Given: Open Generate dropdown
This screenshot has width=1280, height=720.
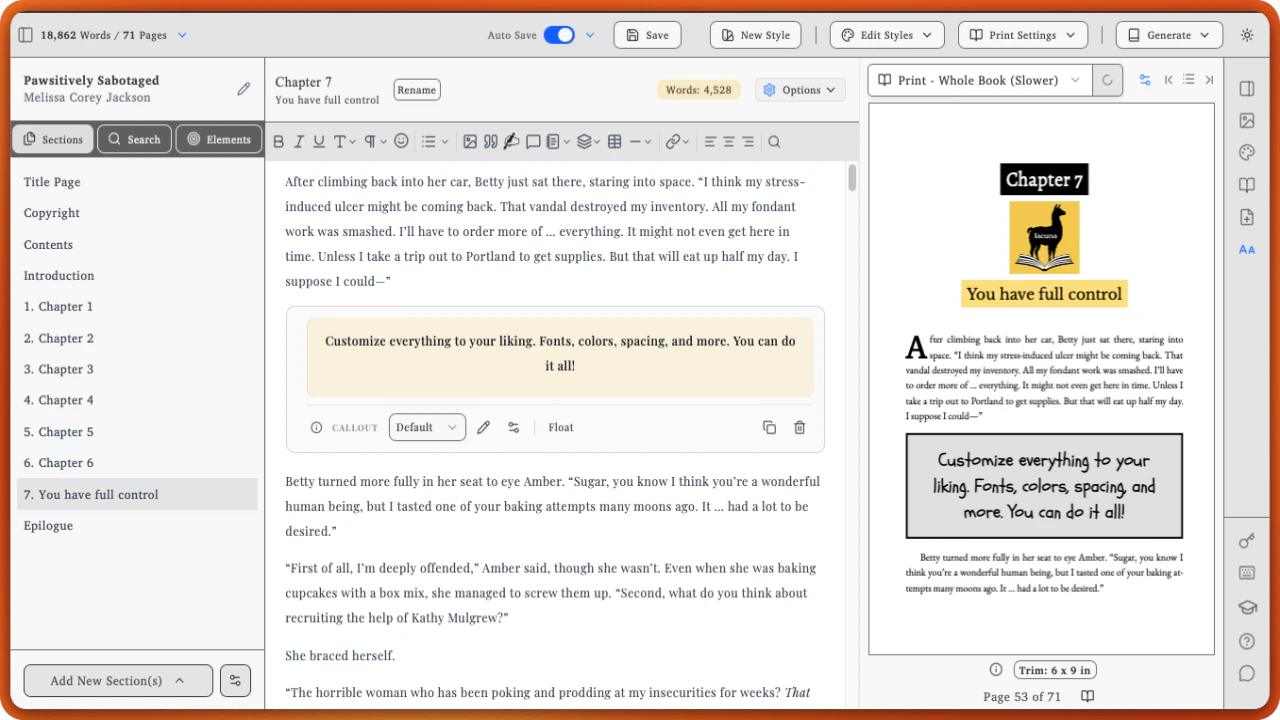Looking at the screenshot, I should pos(1169,35).
